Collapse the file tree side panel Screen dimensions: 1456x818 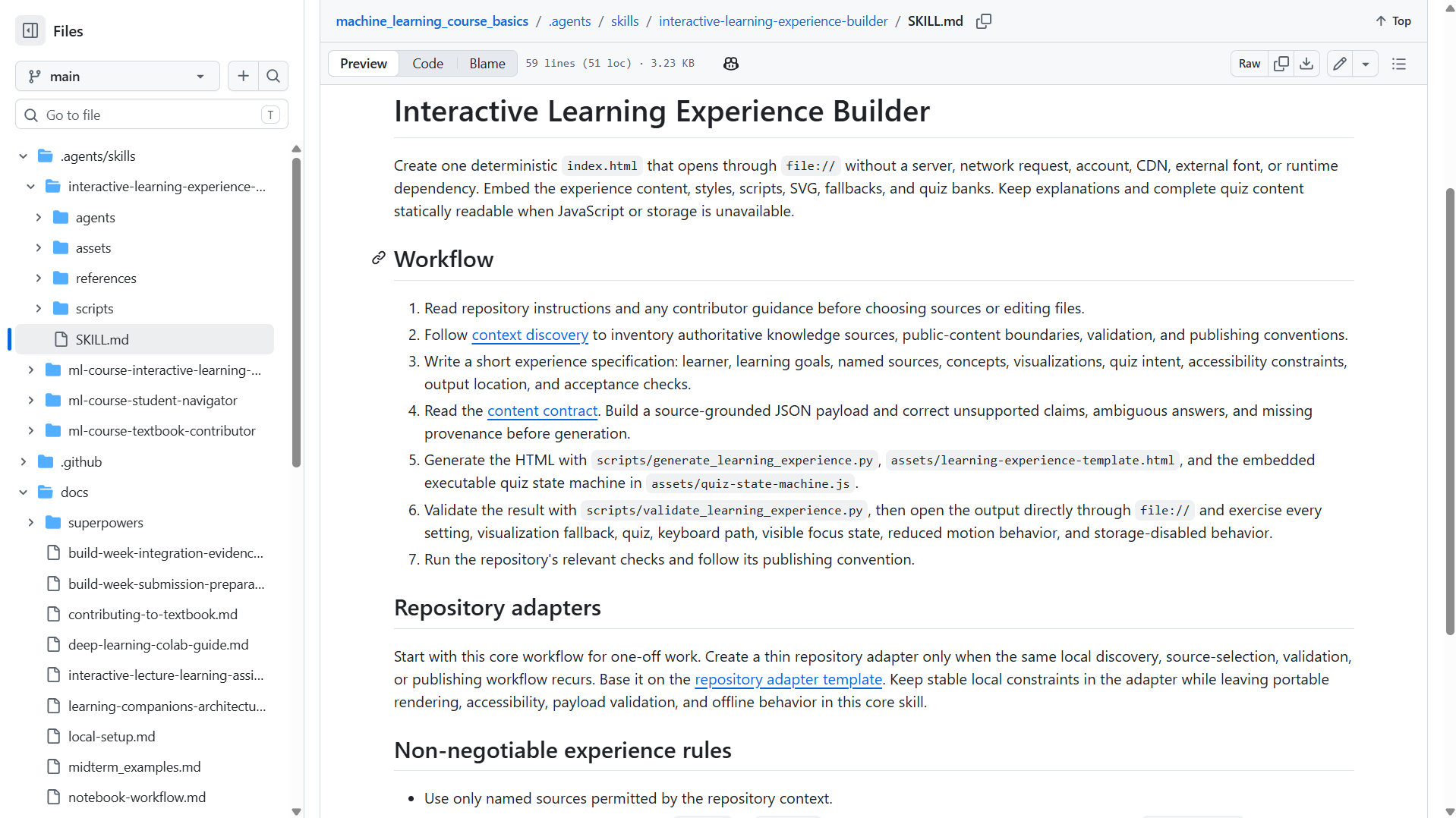point(30,31)
